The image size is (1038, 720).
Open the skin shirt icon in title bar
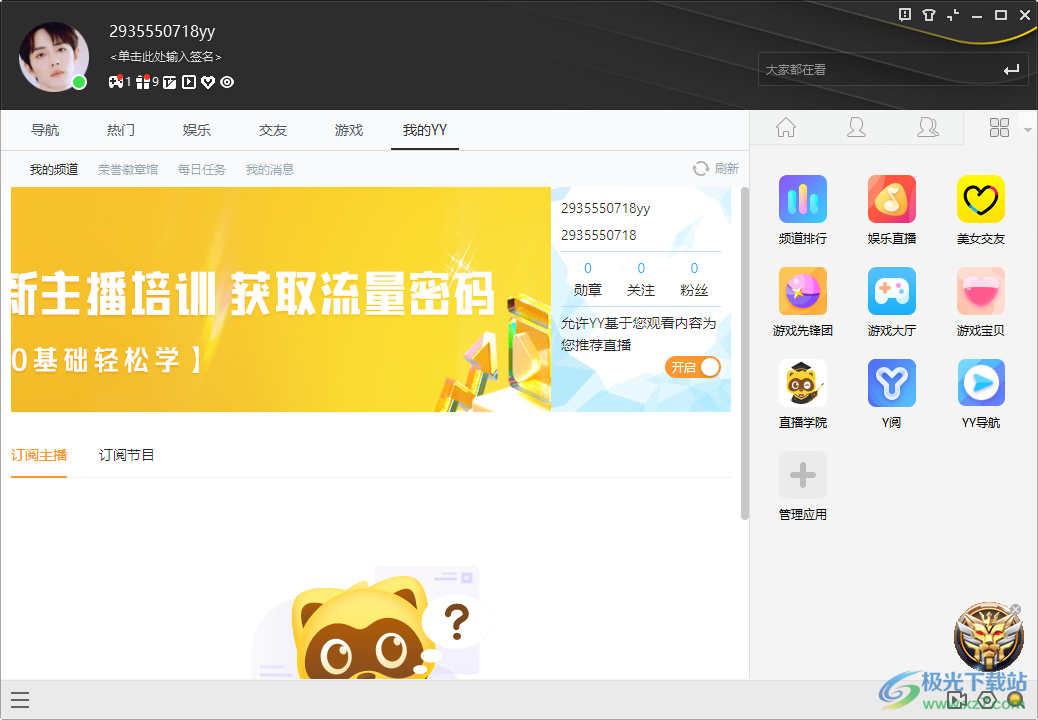[929, 15]
